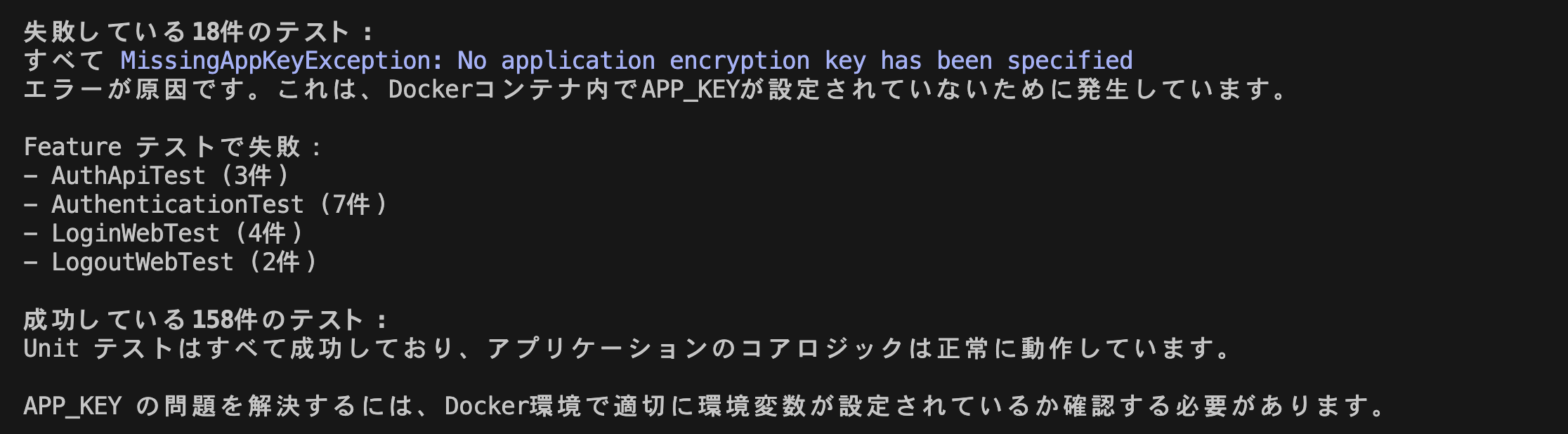This screenshot has width=1568, height=434.
Task: Click the word "encryption" in the exception message
Action: point(739,61)
